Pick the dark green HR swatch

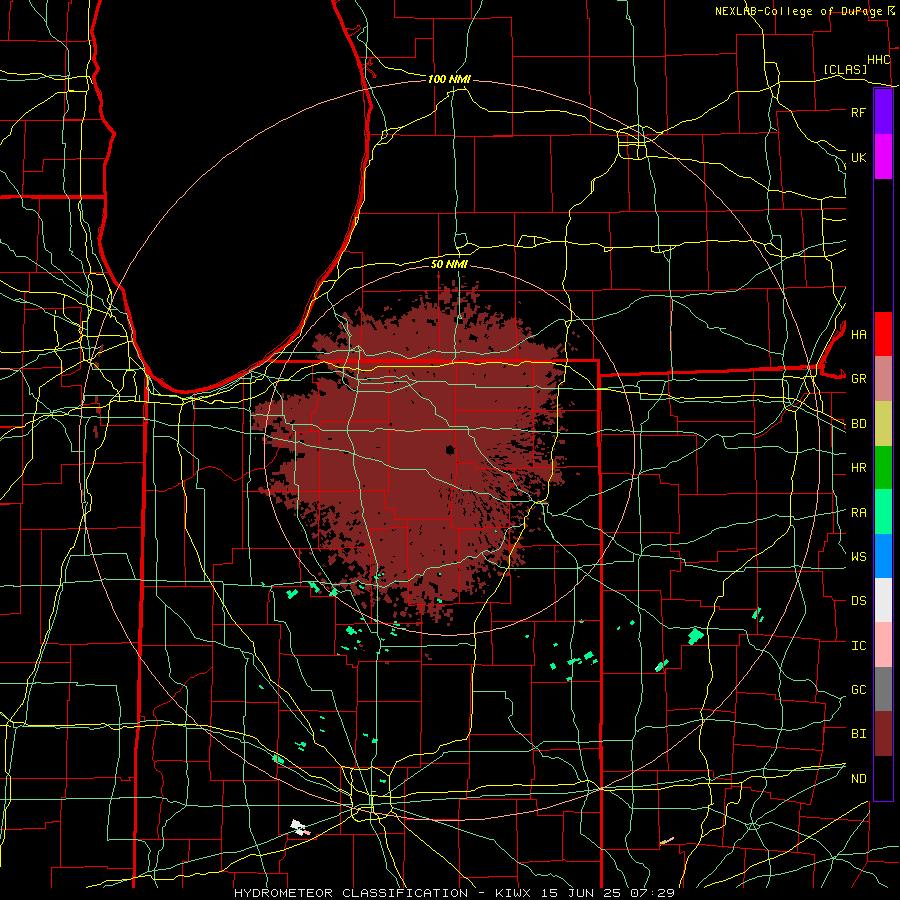pos(883,468)
